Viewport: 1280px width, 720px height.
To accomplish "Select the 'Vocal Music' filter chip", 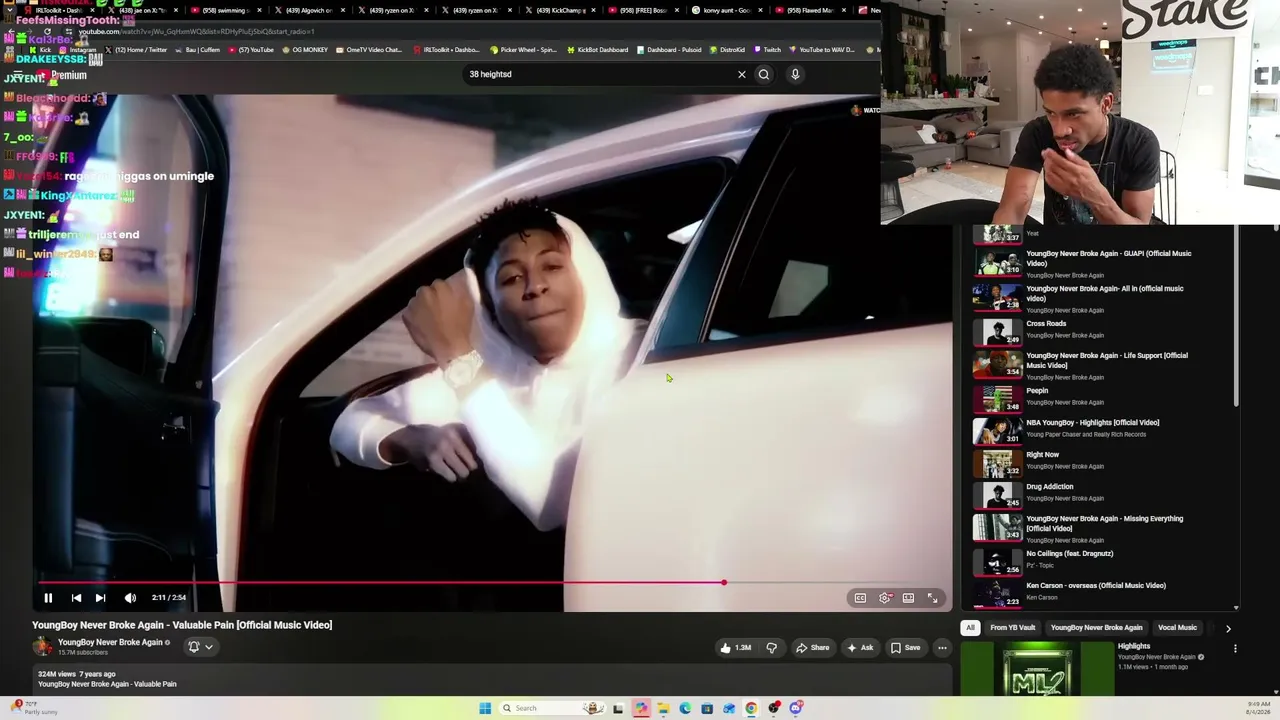I will [1177, 628].
